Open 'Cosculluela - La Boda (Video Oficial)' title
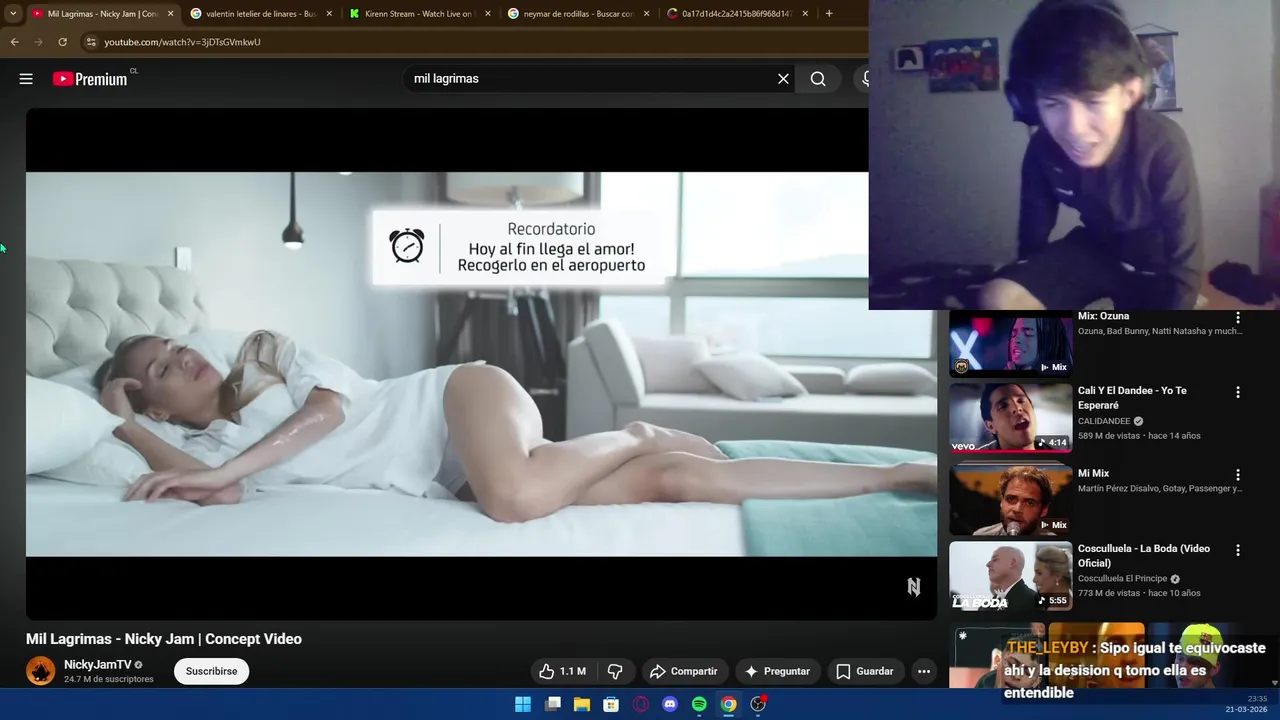 tap(1144, 556)
